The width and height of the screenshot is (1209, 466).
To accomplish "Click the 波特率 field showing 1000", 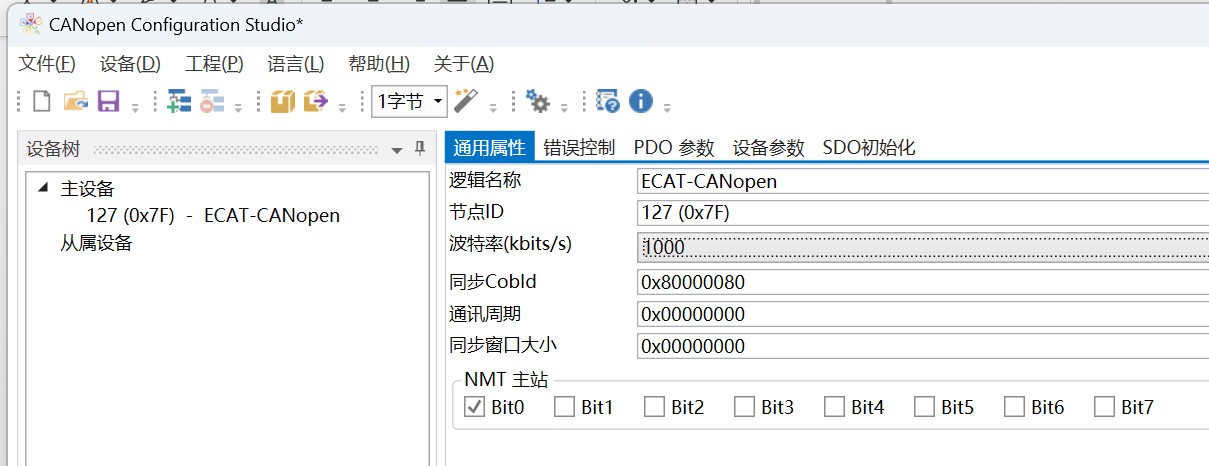I will point(922,246).
